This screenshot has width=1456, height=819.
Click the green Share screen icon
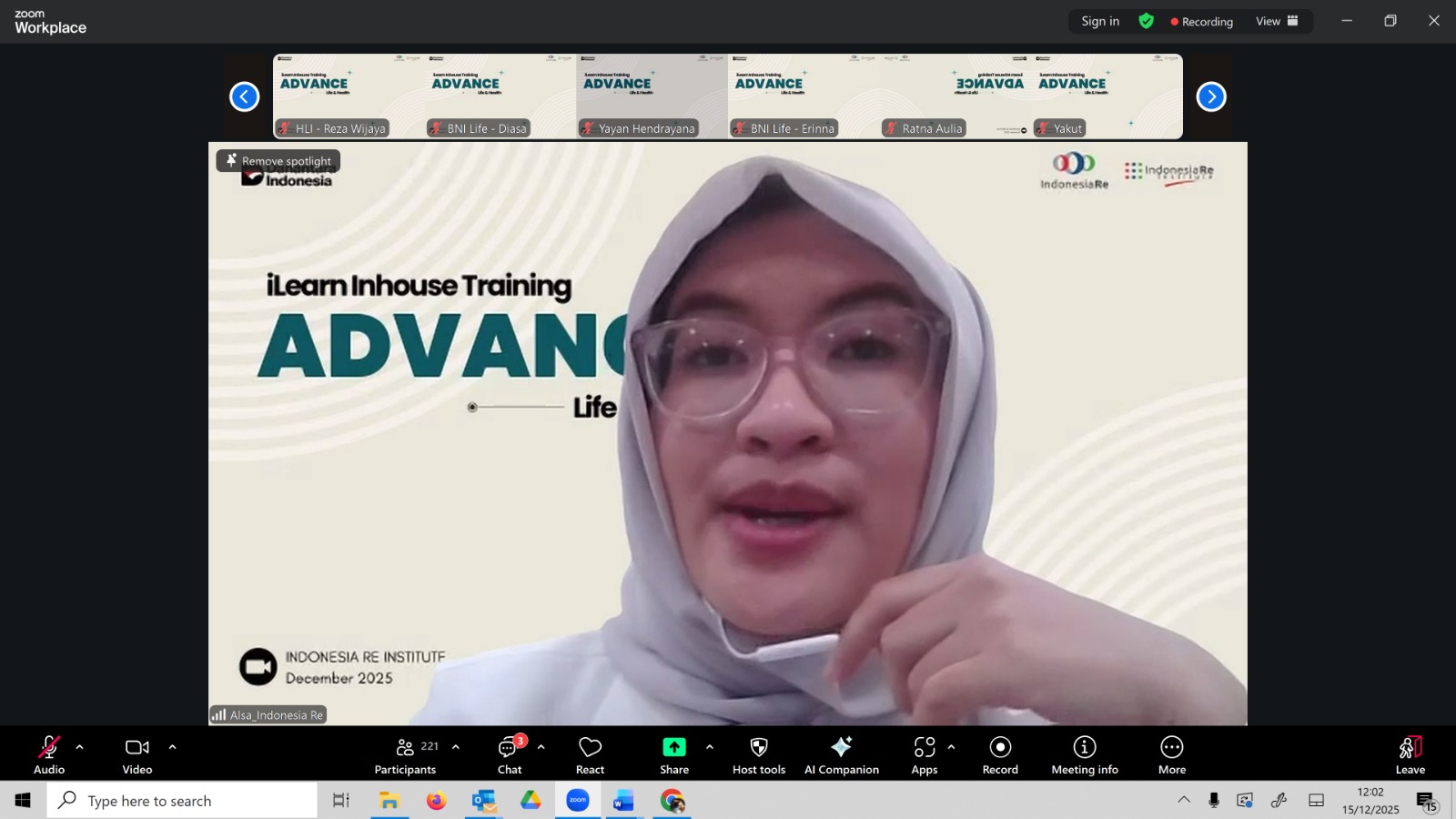point(674,747)
